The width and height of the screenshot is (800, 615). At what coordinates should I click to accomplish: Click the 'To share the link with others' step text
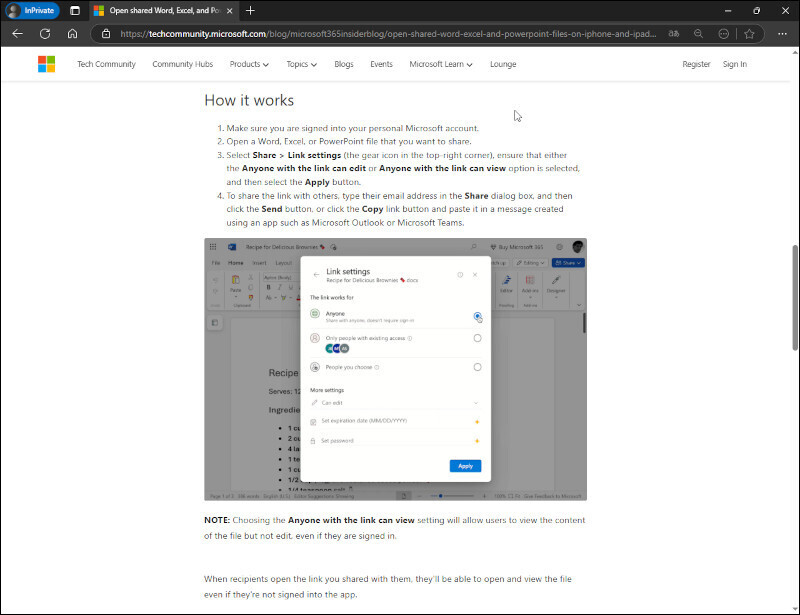(x=399, y=209)
